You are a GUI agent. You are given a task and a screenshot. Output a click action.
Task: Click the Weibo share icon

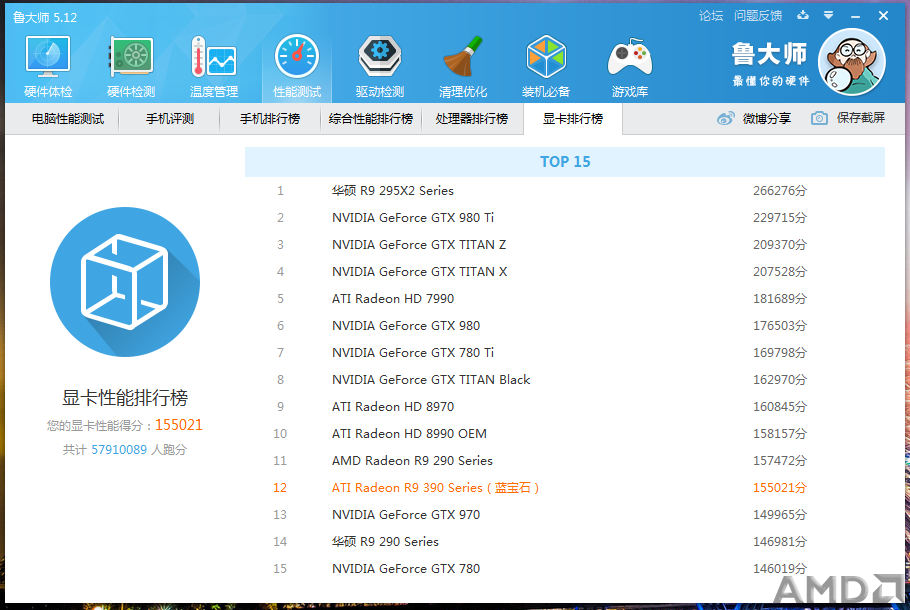click(725, 118)
